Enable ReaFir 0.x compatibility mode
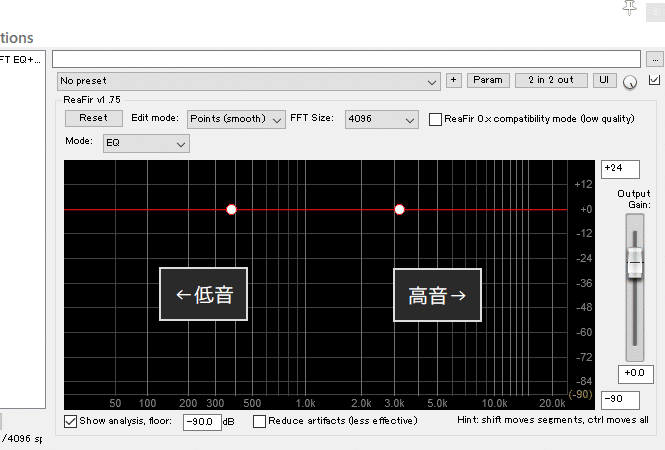Image resolution: width=665 pixels, height=450 pixels. (x=436, y=119)
